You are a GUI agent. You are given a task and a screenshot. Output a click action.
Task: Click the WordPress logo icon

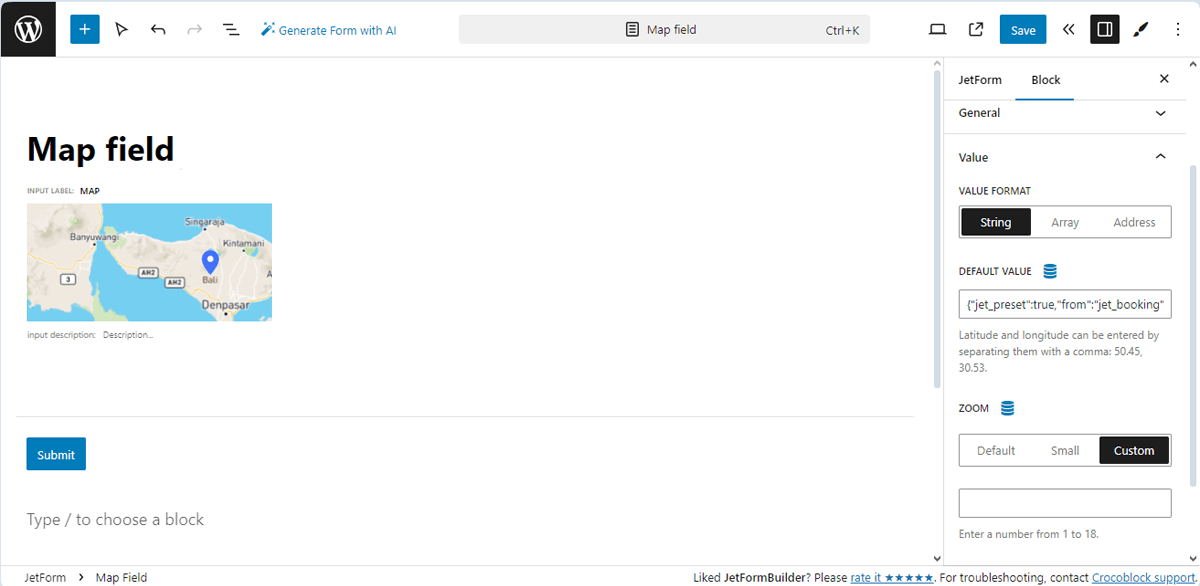point(28,29)
